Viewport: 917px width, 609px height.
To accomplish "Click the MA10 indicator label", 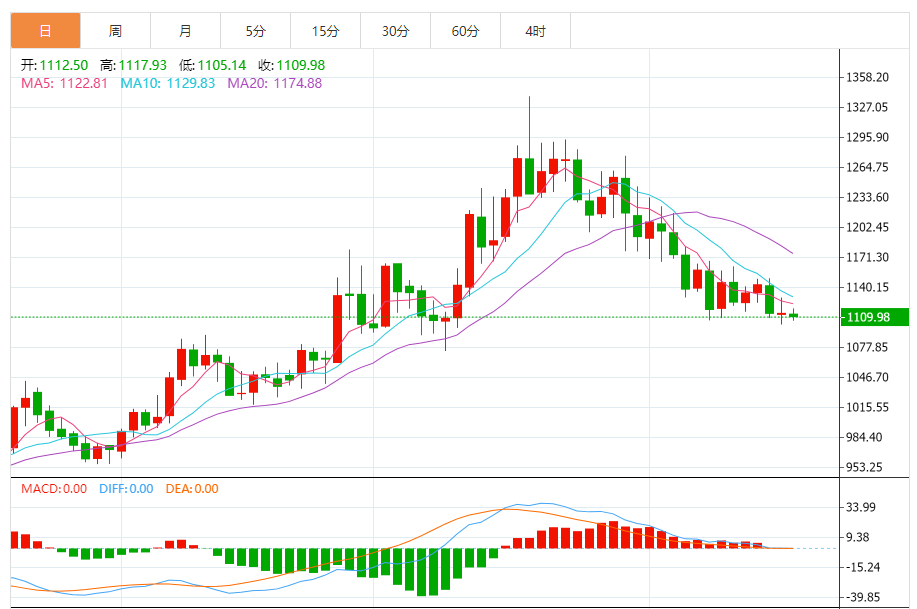I will 168,83.
